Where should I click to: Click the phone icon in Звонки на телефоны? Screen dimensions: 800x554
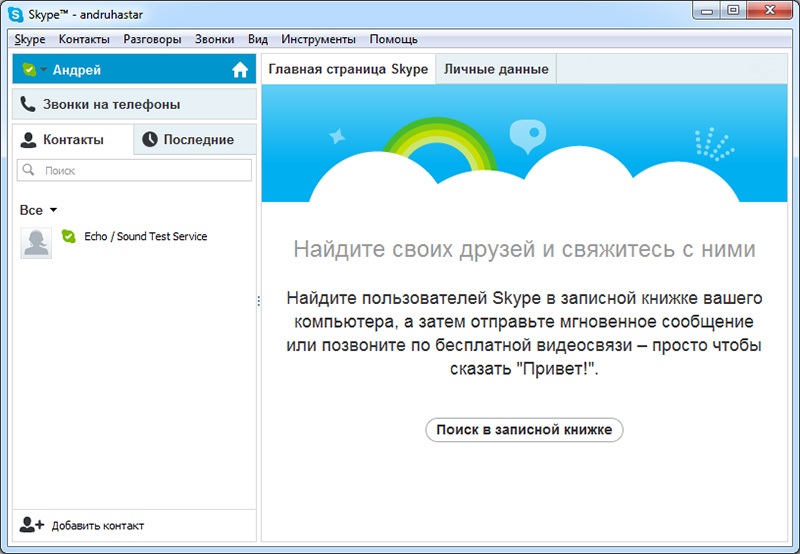tap(28, 104)
